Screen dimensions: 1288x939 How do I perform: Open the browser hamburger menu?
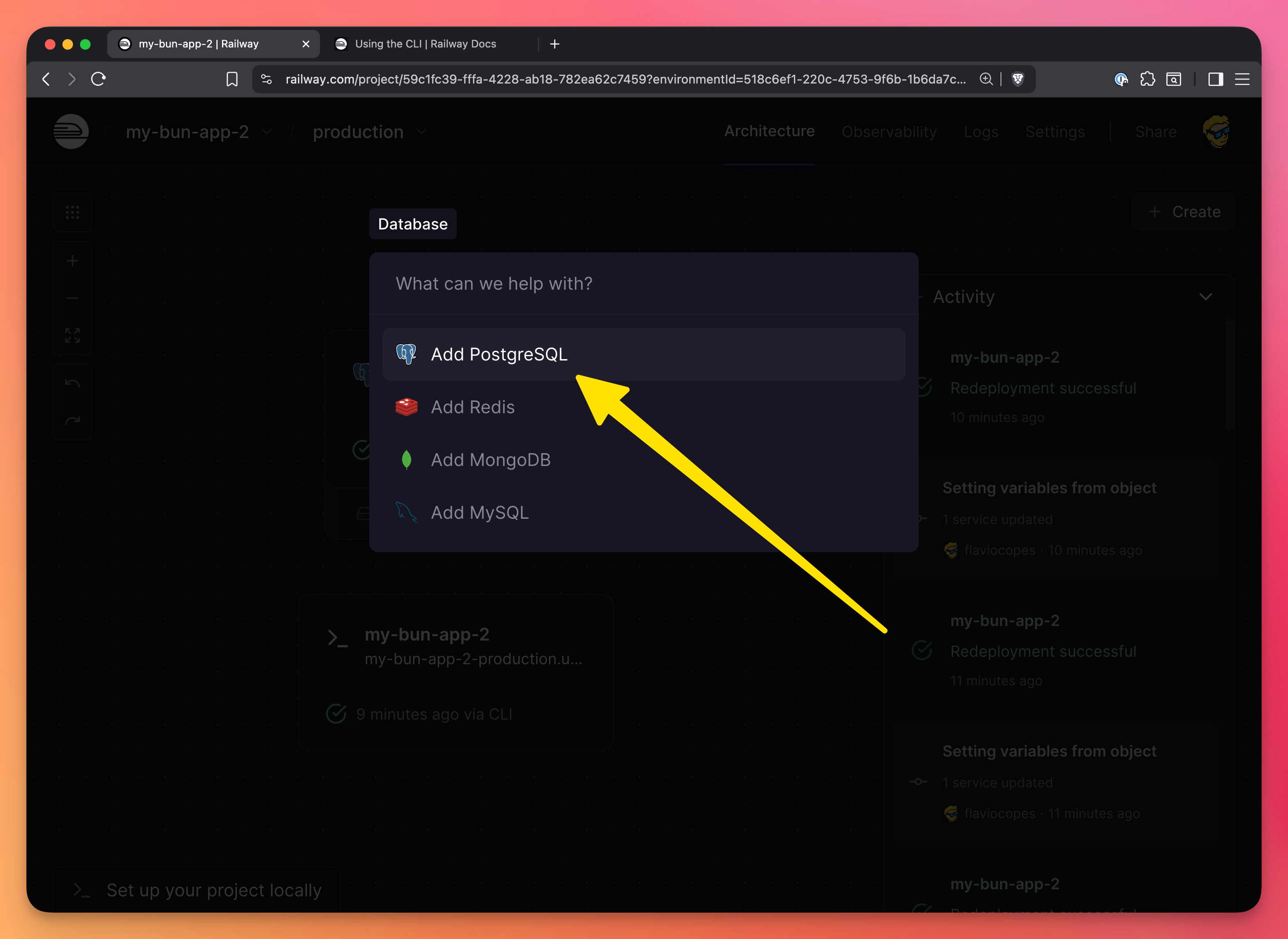pos(1242,79)
